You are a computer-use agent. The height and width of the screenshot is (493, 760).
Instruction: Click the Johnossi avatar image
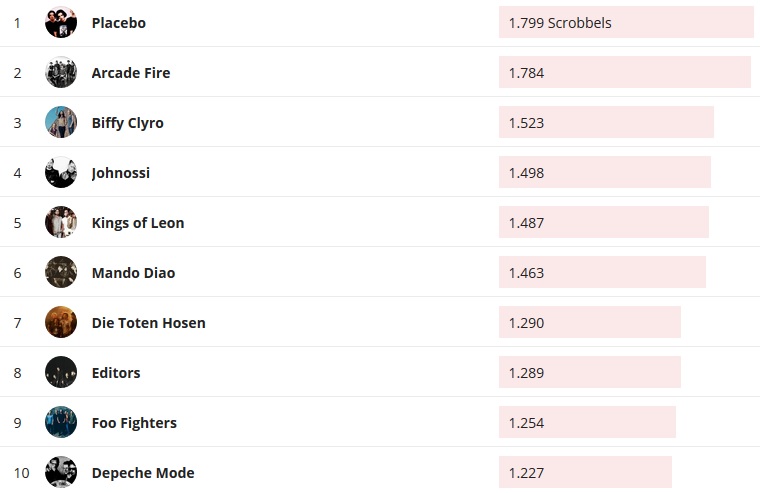[61, 172]
